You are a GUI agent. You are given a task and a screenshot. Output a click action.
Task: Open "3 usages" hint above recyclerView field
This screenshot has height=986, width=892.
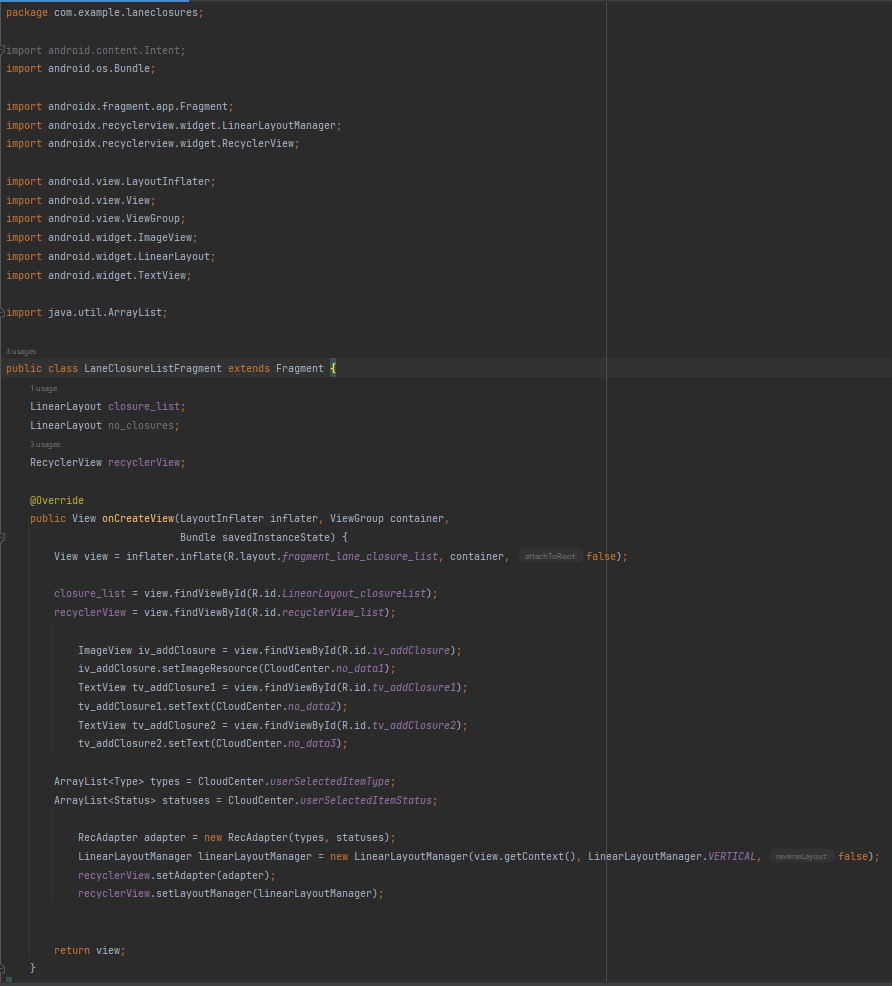(x=46, y=444)
